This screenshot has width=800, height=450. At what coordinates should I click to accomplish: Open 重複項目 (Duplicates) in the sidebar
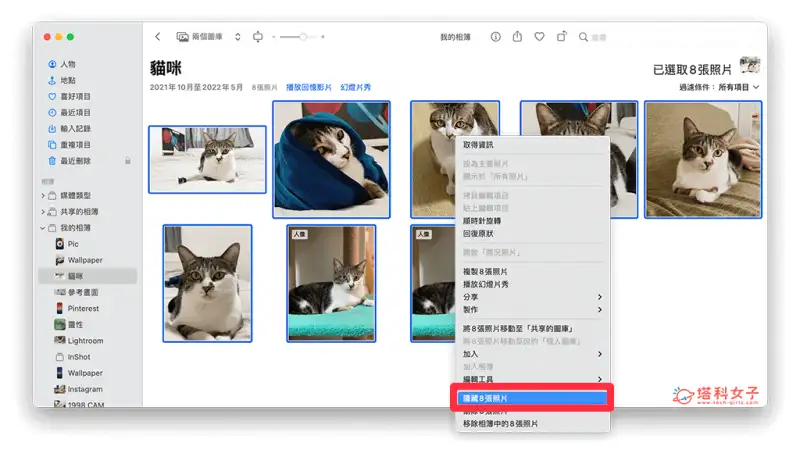click(x=75, y=145)
